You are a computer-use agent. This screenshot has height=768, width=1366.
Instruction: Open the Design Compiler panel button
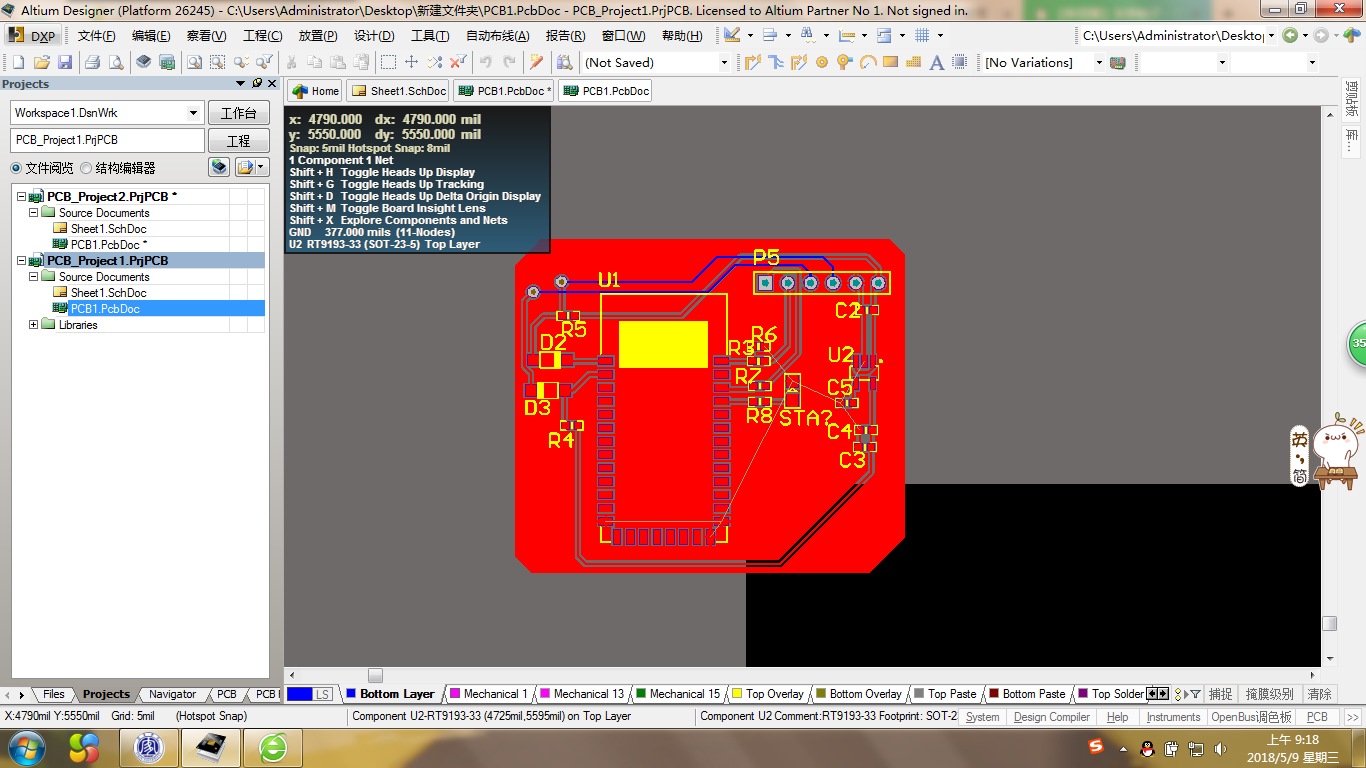click(x=1051, y=717)
